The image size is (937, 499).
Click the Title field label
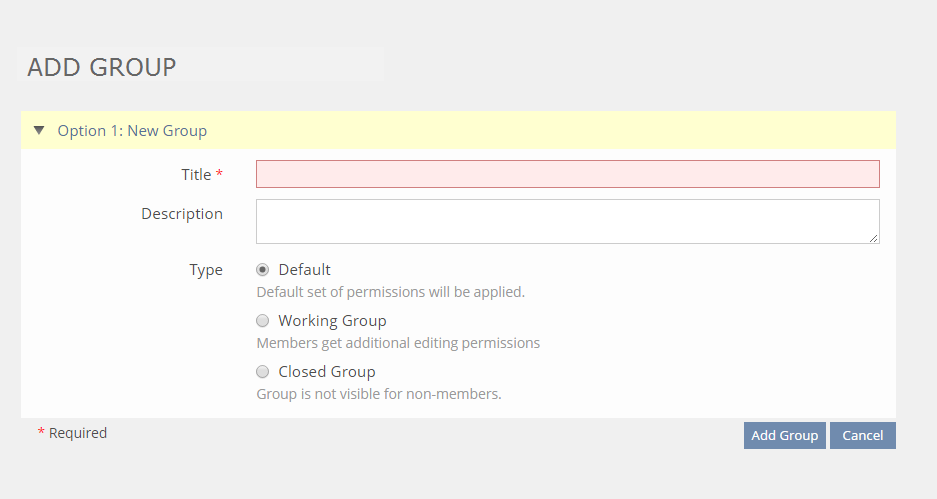coord(196,175)
